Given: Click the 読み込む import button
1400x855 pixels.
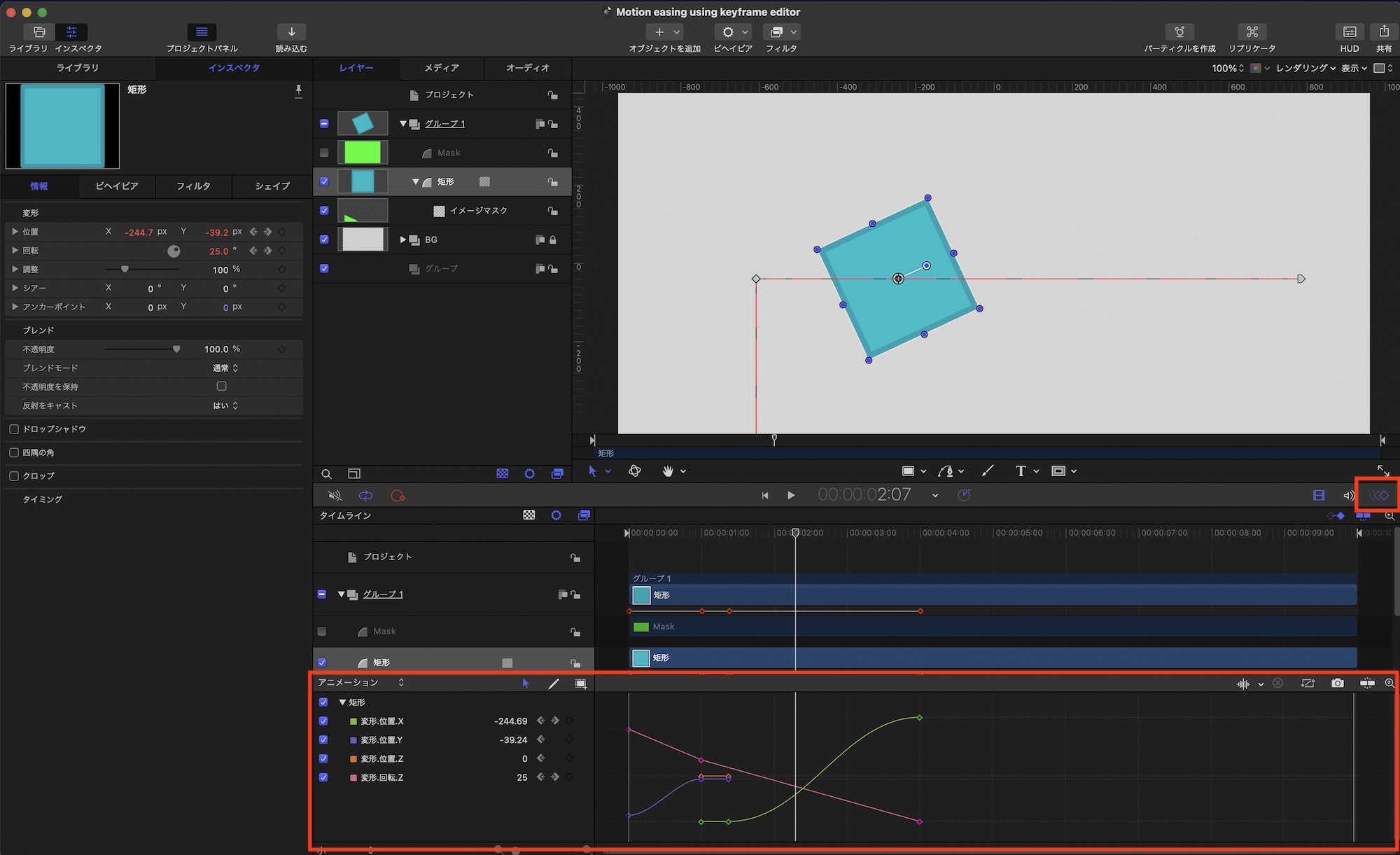Looking at the screenshot, I should tap(291, 32).
